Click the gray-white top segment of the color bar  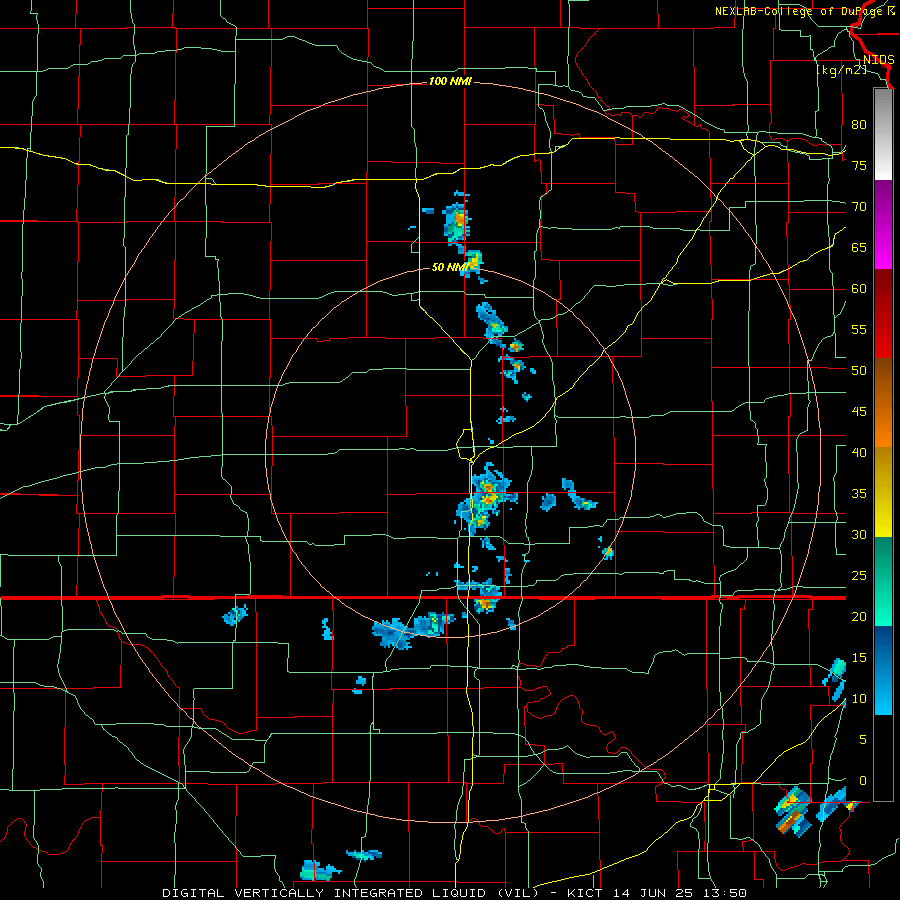tap(883, 134)
